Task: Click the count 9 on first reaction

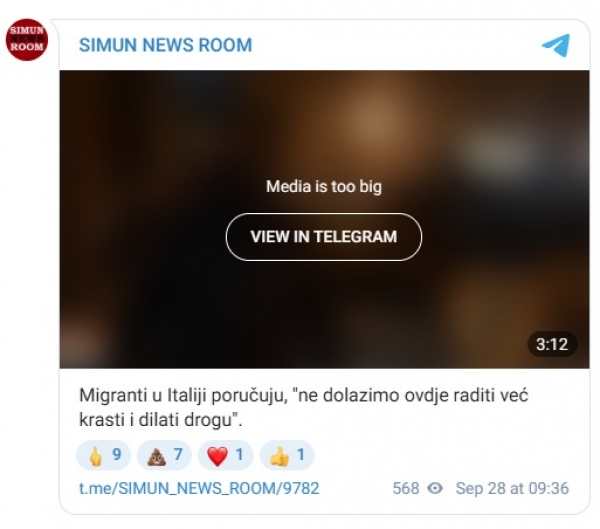Action: 117,454
